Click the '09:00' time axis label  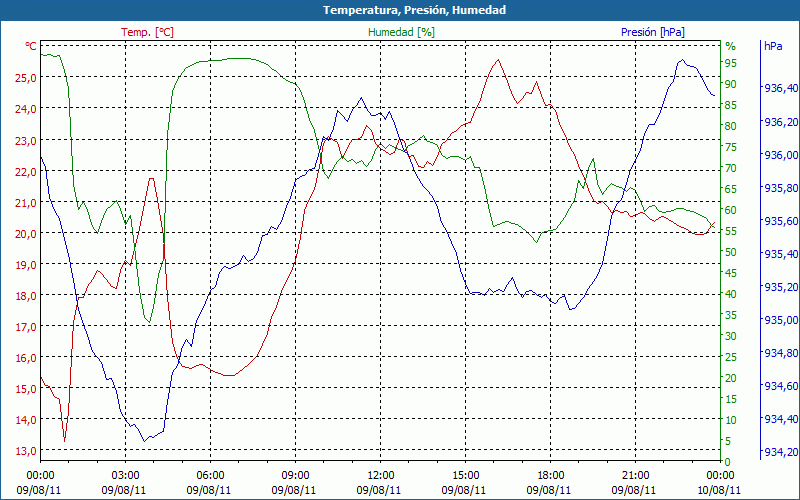pos(295,476)
